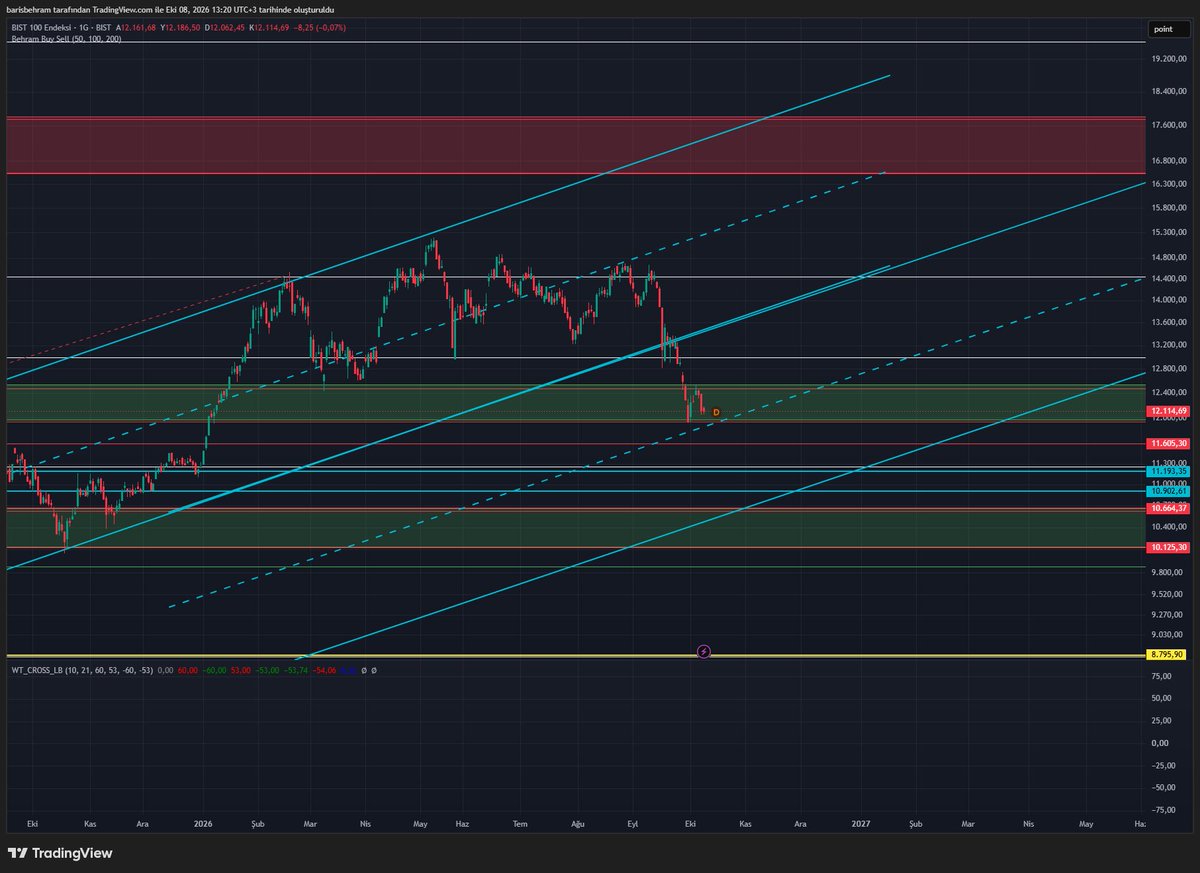Click the red 12.114,69 current price label
This screenshot has height=873, width=1200.
[1168, 410]
